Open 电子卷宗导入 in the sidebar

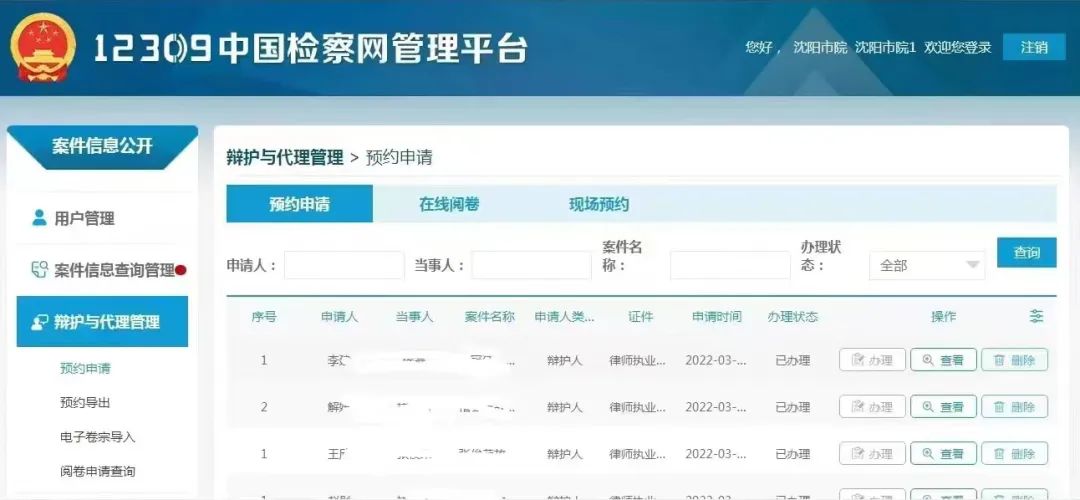(97, 437)
